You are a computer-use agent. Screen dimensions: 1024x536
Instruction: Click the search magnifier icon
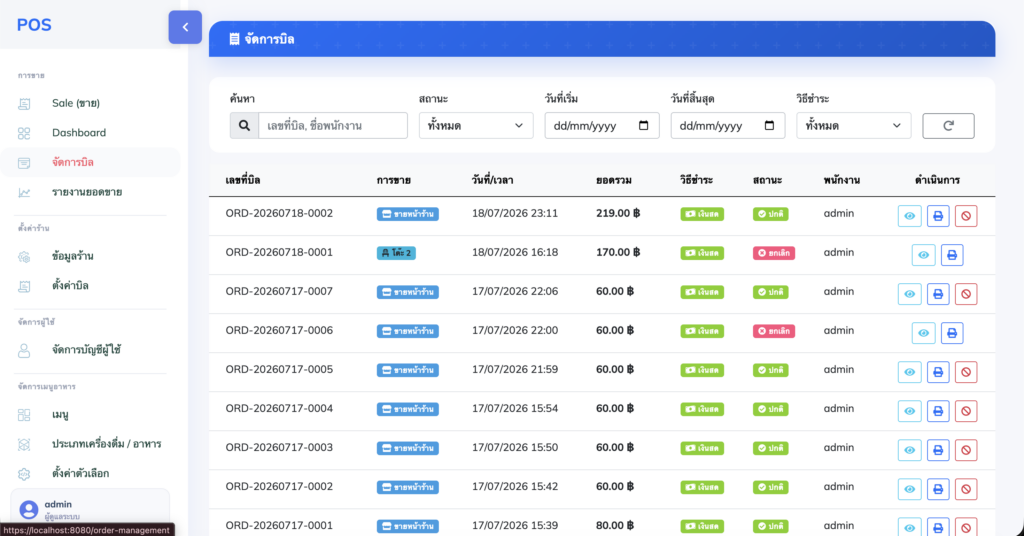point(244,125)
